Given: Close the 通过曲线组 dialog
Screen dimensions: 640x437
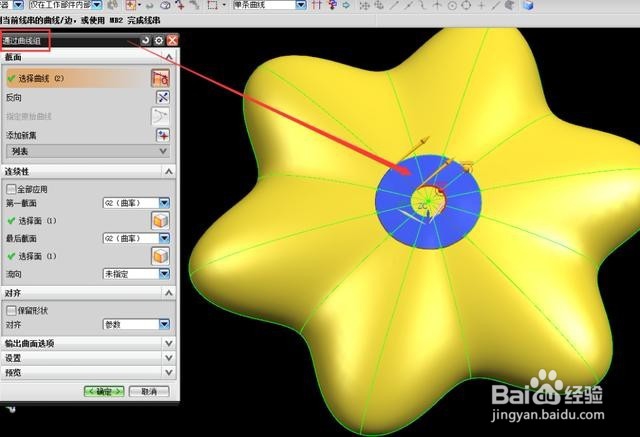Looking at the screenshot, I should point(173,40).
